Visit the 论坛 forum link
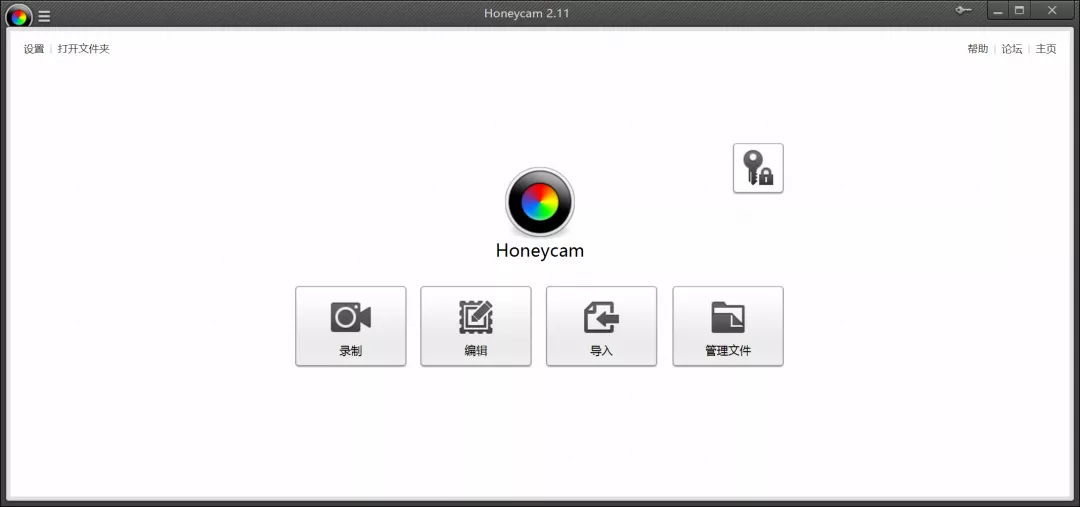 pos(1012,49)
